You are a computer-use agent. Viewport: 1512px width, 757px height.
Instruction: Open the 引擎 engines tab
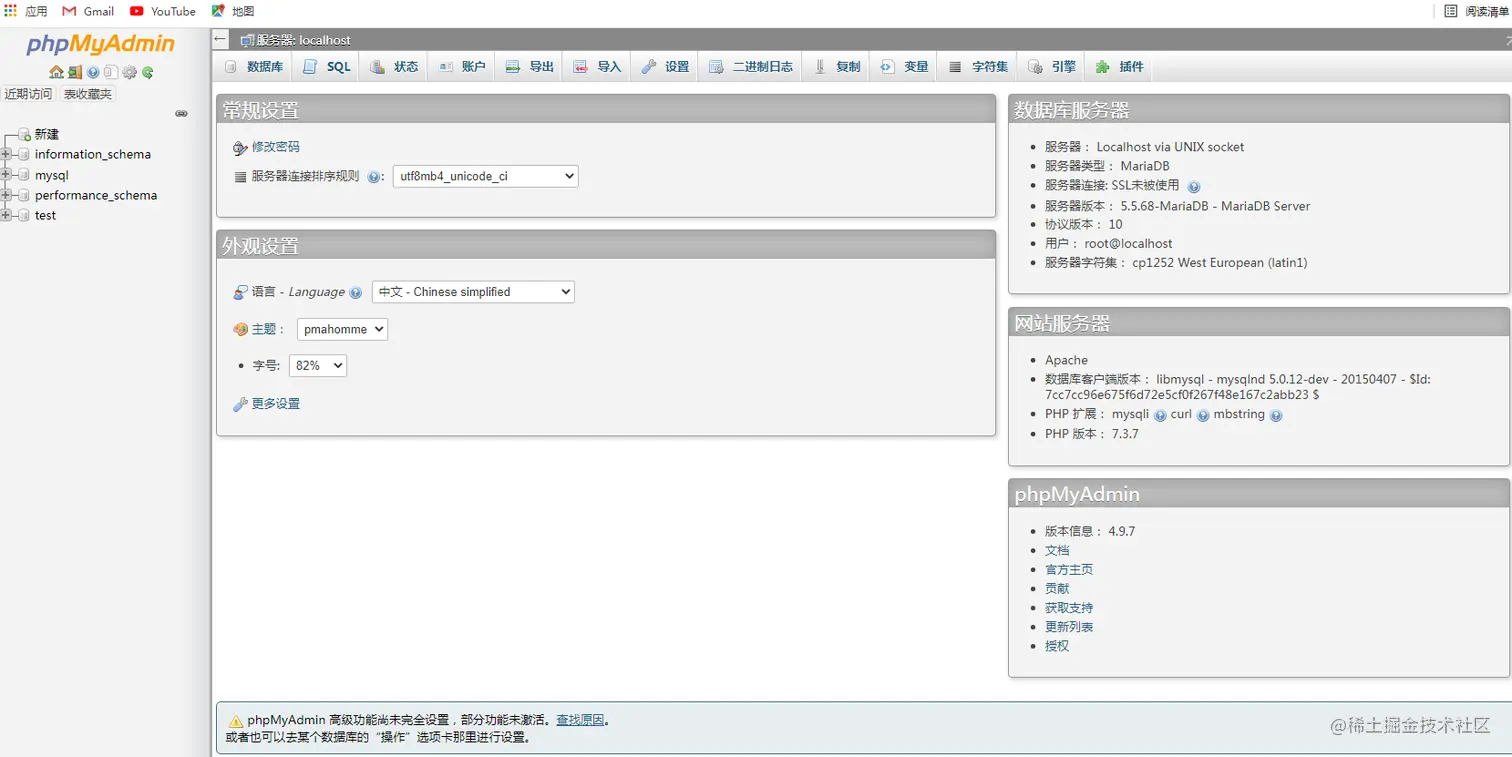tap(1052, 67)
